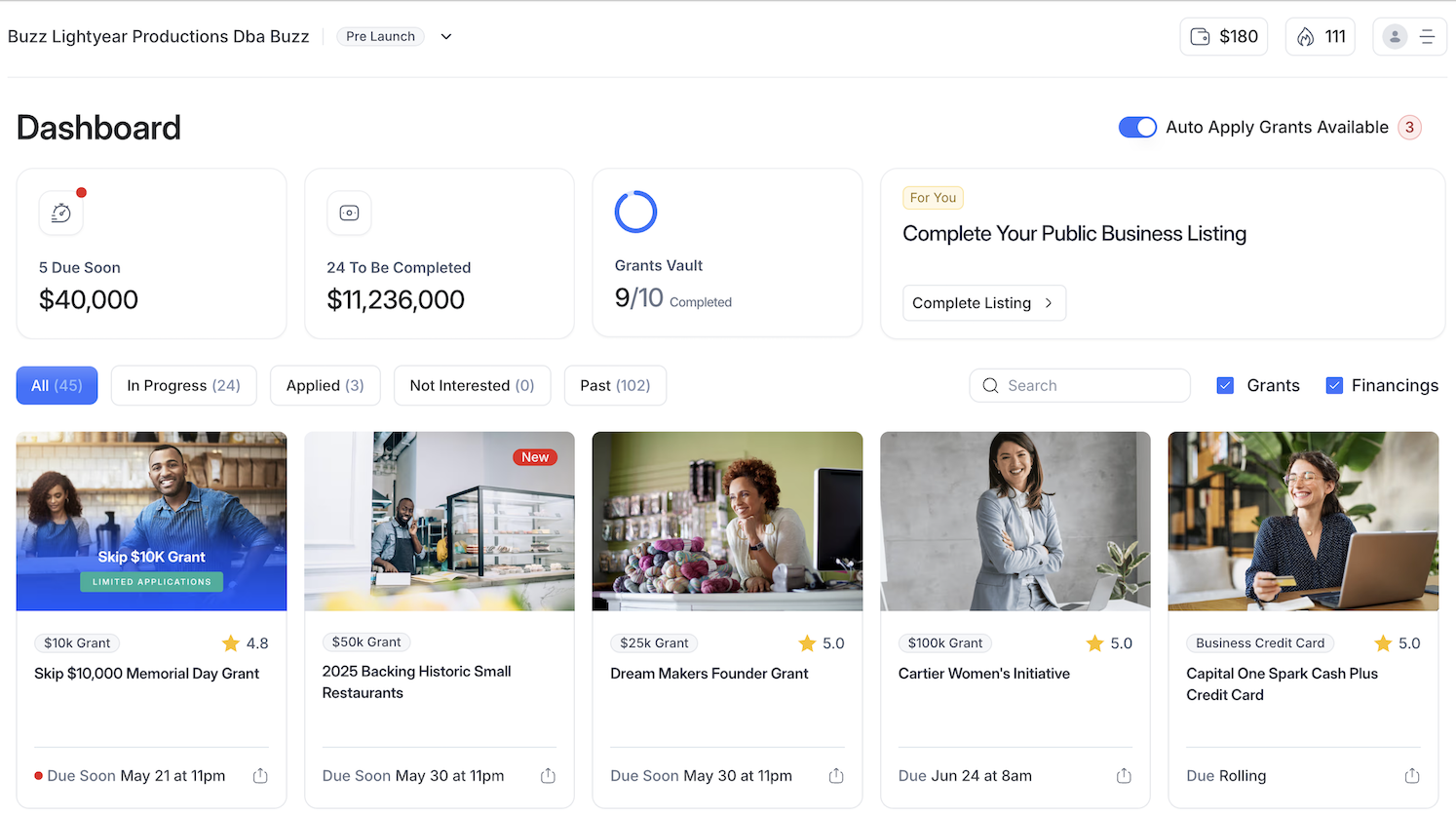1456x817 pixels.
Task: Uncheck the Grants filter checkbox
Action: click(x=1225, y=385)
